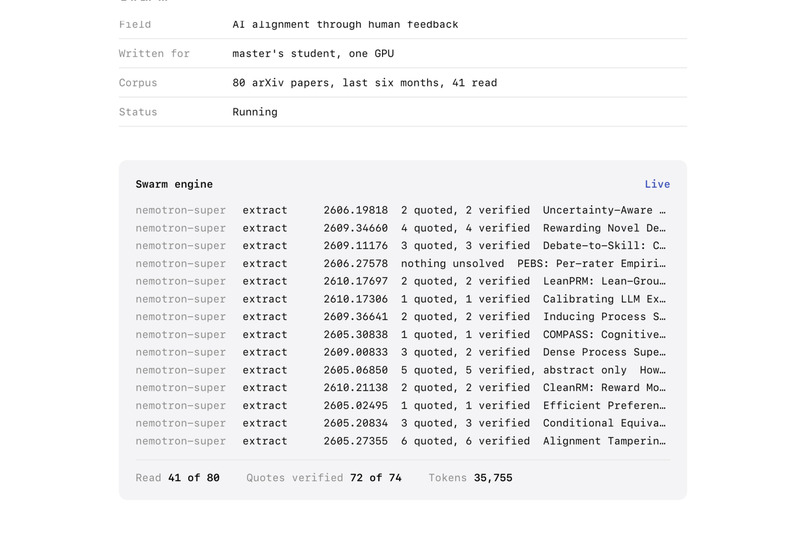Viewport: 806px width, 537px height.
Task: Click the 'CleanRM: Reward Mo…' title
Action: 604,387
